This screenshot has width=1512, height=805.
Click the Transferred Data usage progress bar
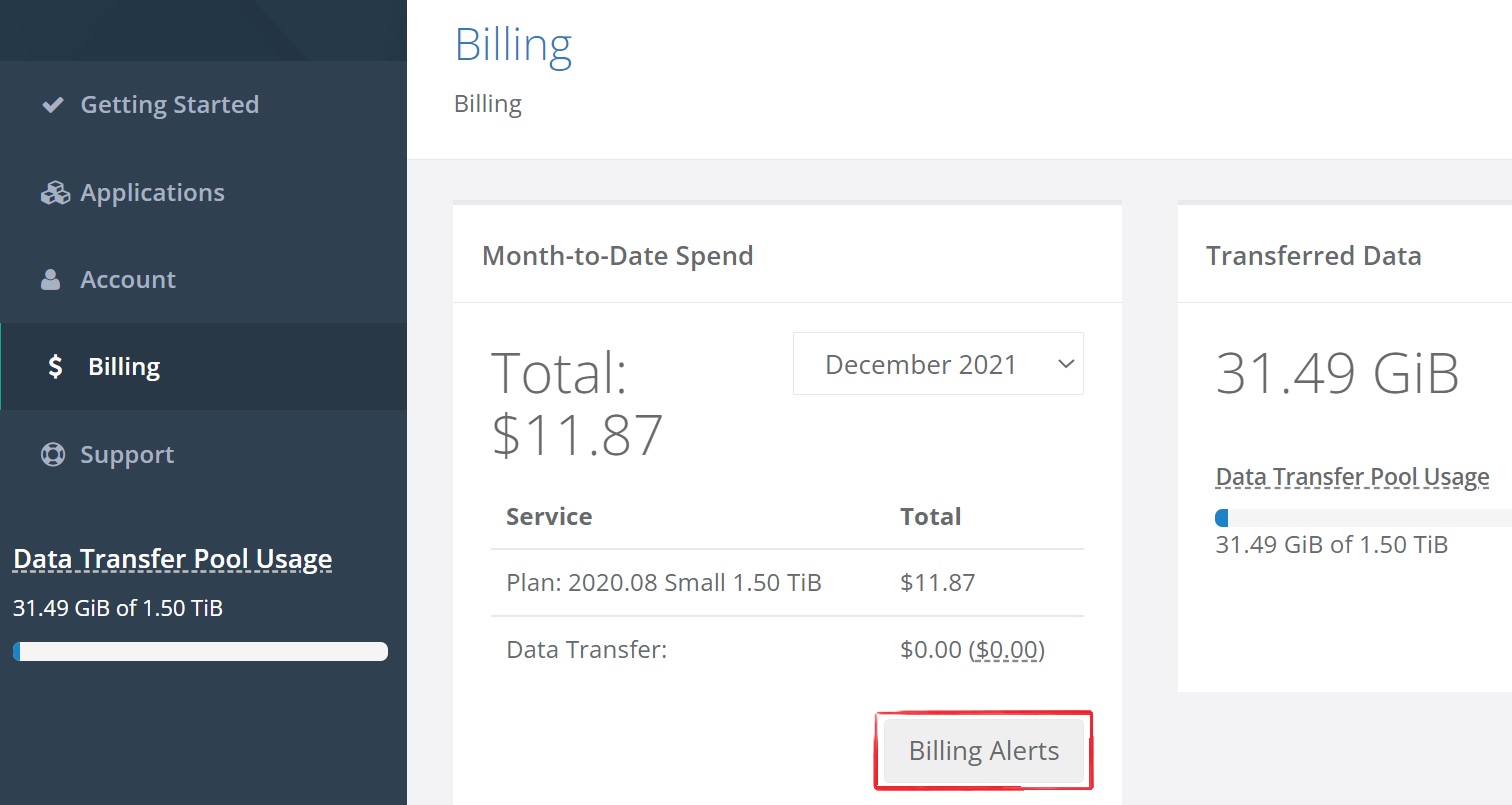(x=1363, y=518)
